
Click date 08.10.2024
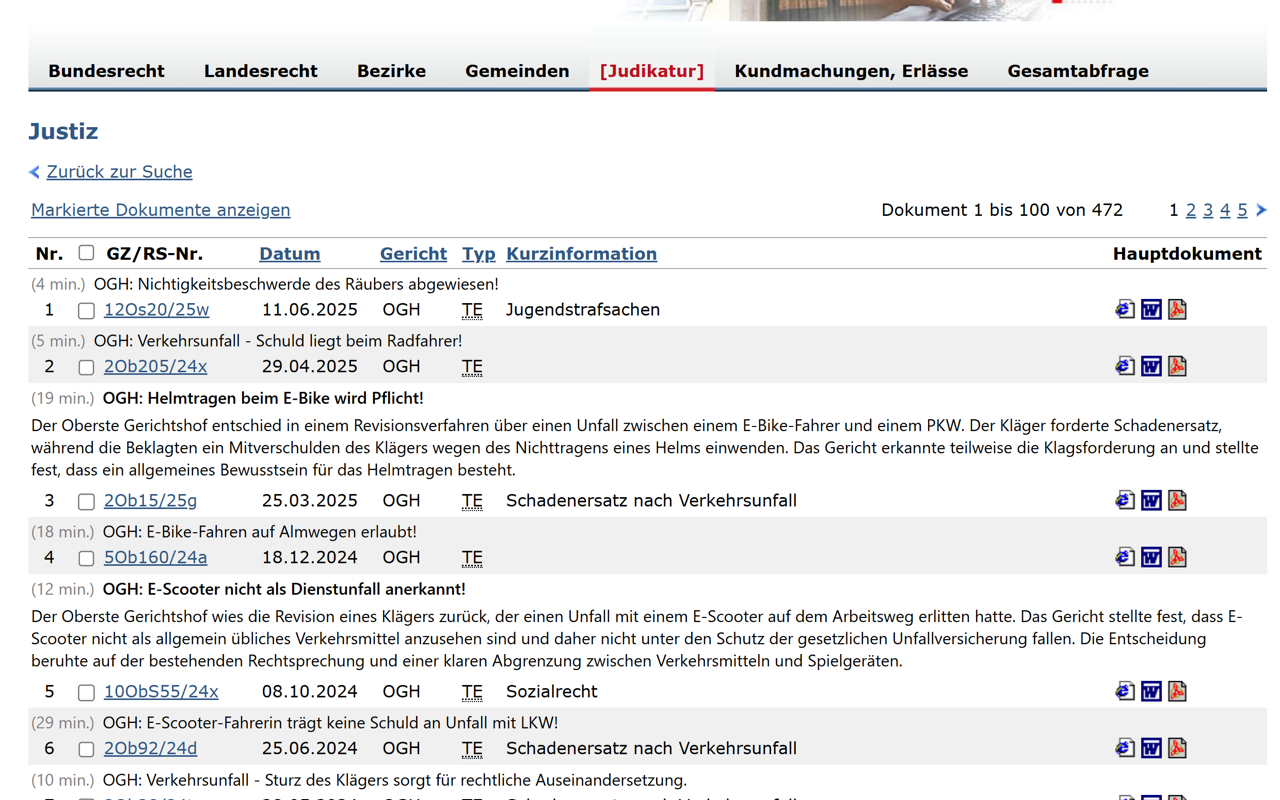tap(310, 692)
